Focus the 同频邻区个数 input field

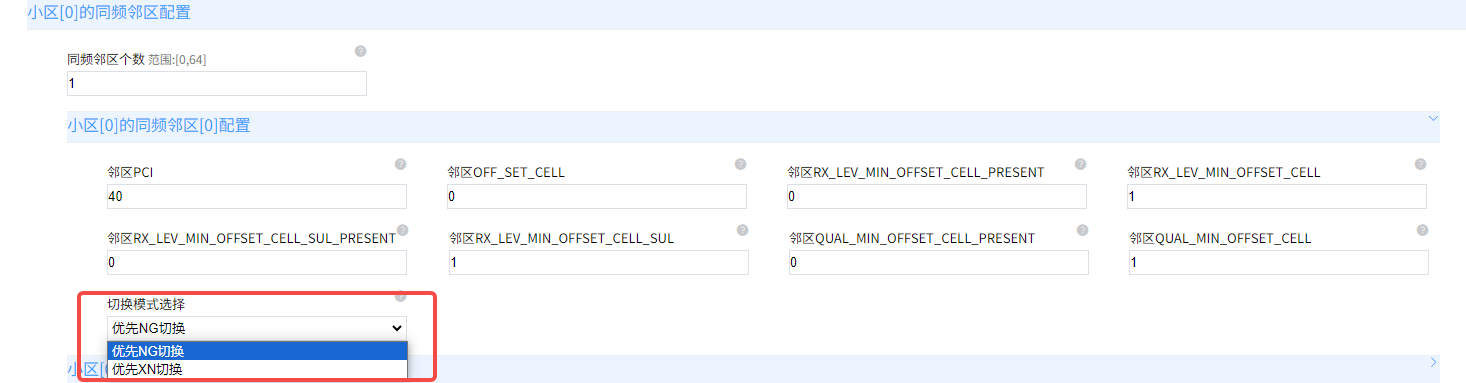[217, 84]
